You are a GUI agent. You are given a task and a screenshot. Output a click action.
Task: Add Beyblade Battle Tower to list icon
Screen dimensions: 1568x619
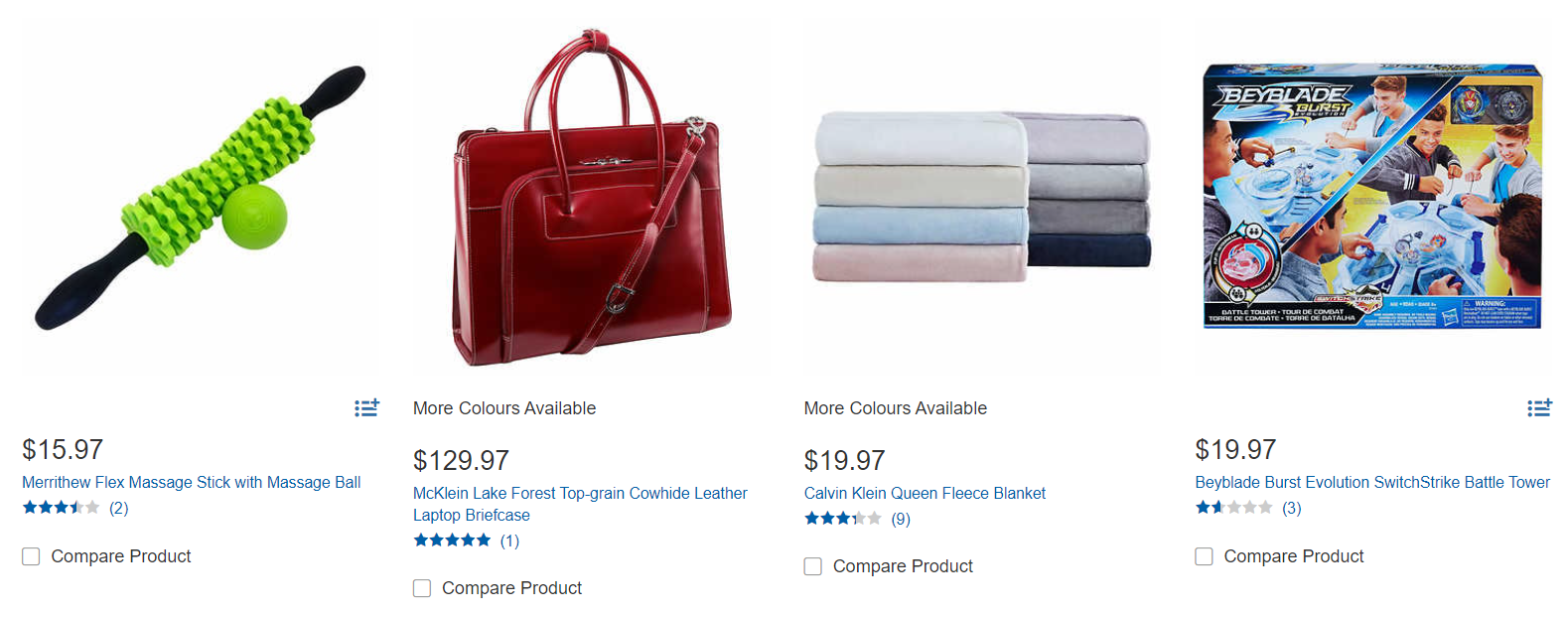tap(1539, 407)
